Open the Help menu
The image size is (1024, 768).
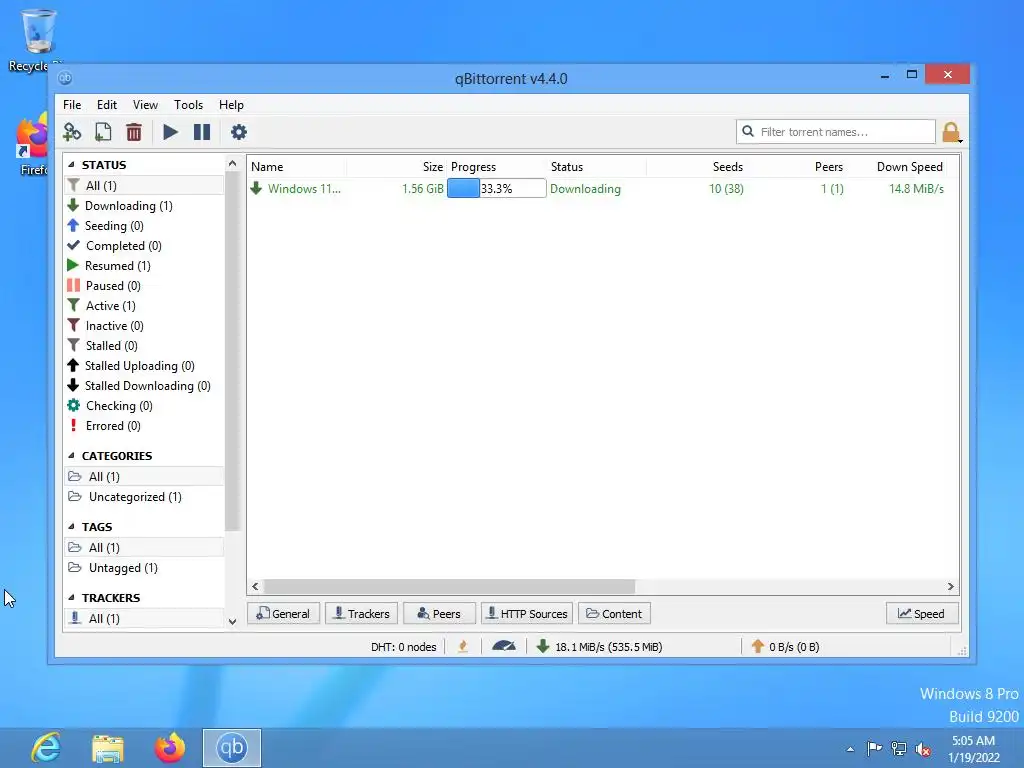(231, 104)
